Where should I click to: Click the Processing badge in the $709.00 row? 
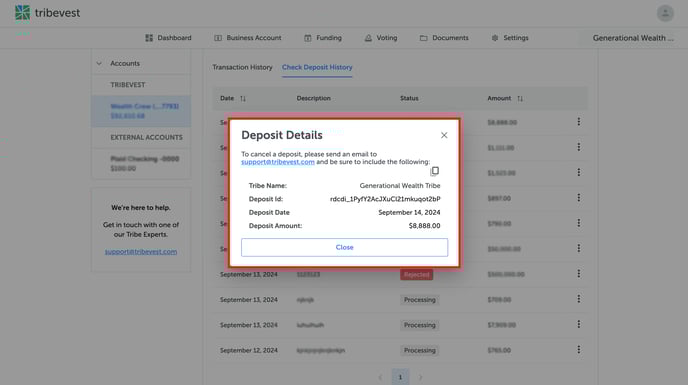click(x=419, y=300)
